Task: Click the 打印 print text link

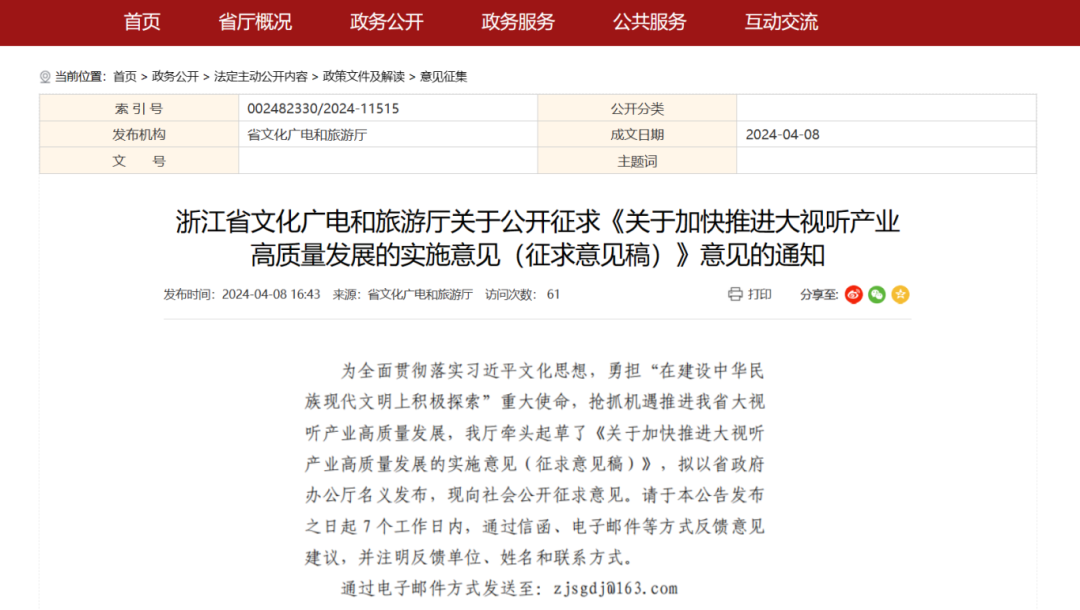Action: [760, 294]
